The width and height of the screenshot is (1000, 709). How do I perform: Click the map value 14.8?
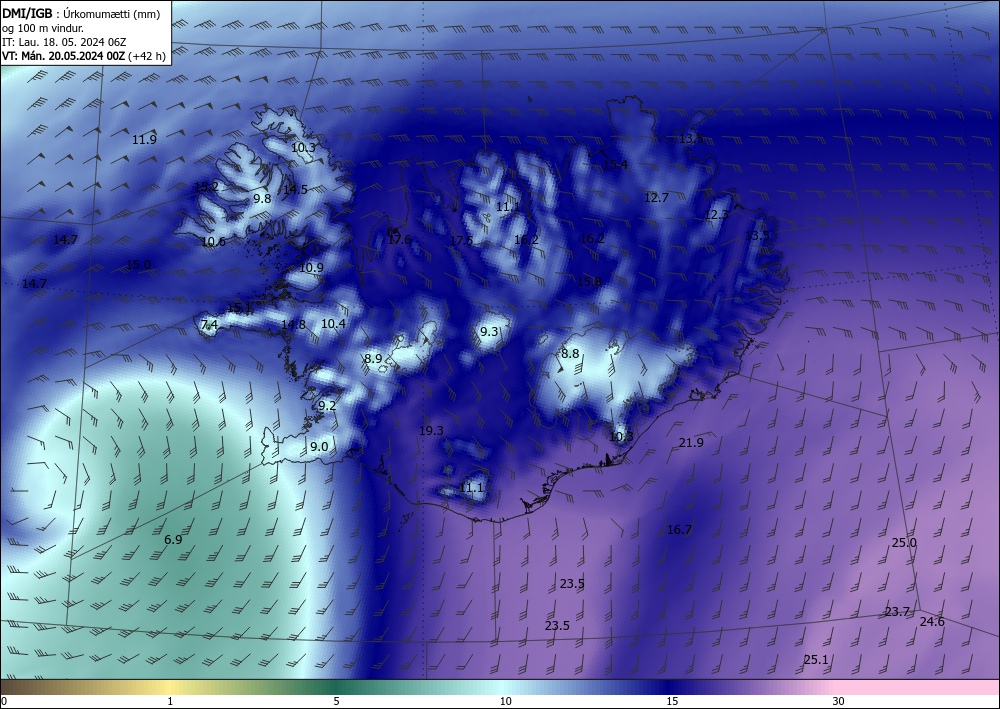click(293, 325)
